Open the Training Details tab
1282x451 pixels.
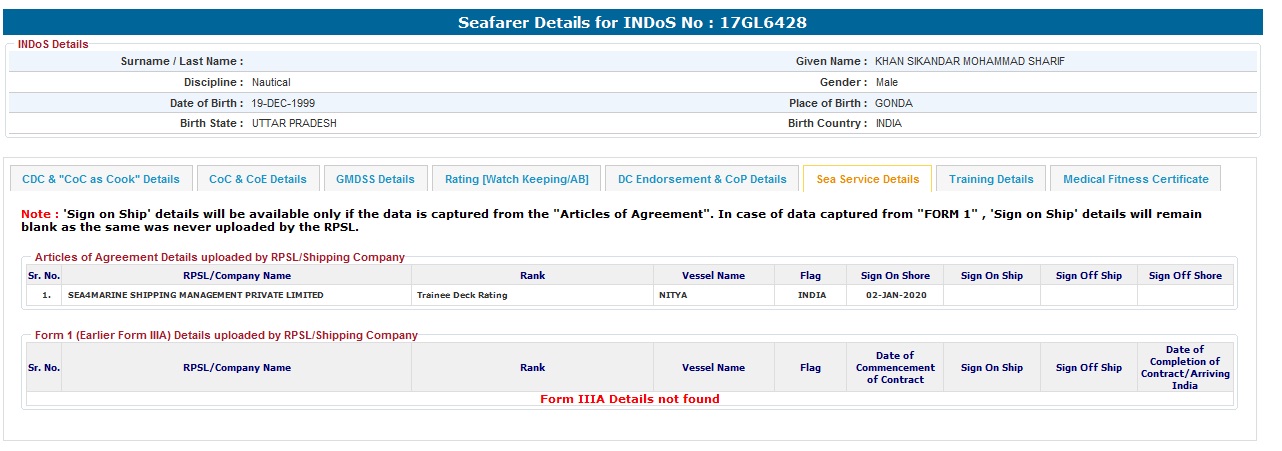(991, 179)
